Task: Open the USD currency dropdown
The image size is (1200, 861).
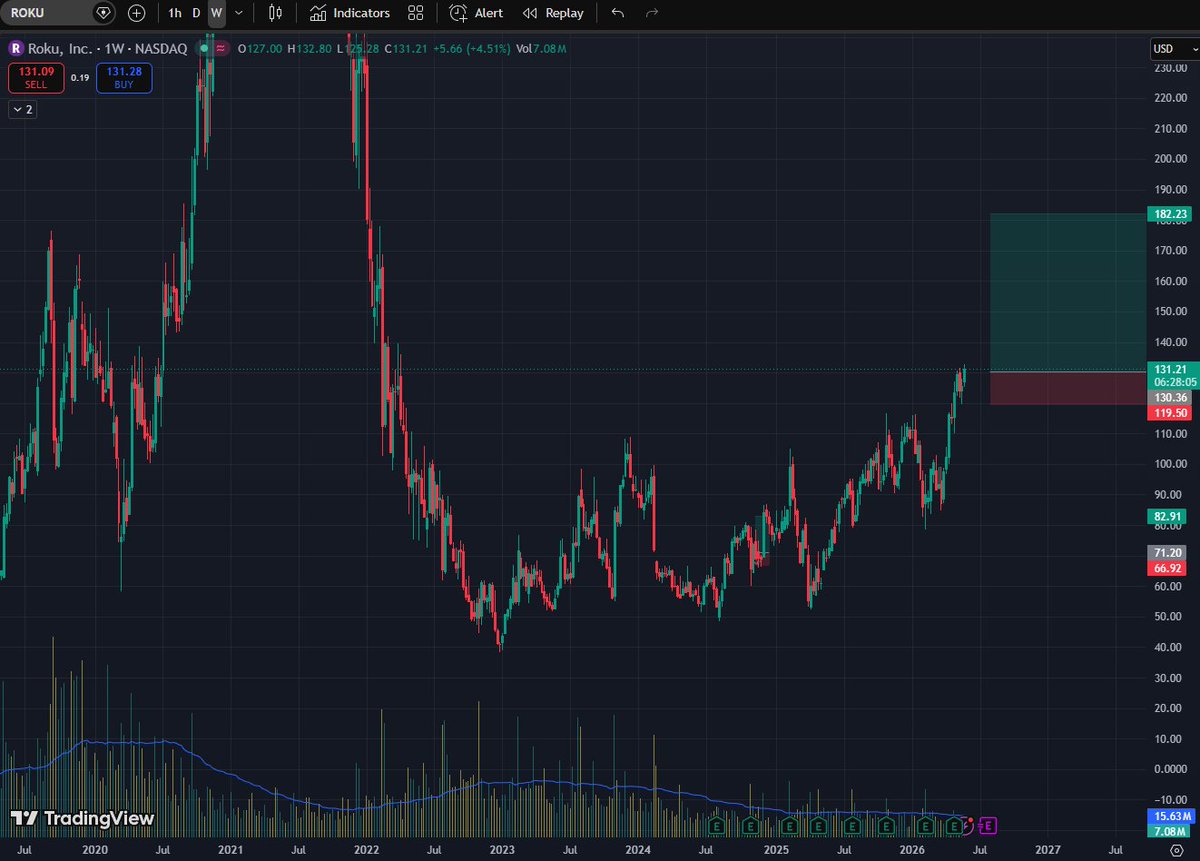Action: (1175, 48)
